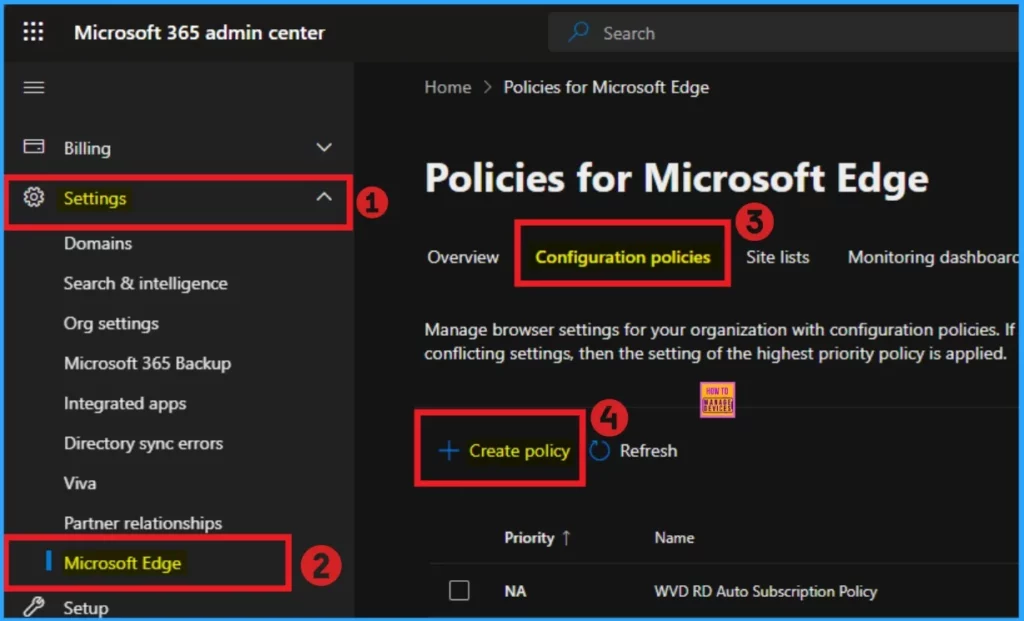Click inside the Search field
The width and height of the screenshot is (1024, 621).
(x=784, y=33)
